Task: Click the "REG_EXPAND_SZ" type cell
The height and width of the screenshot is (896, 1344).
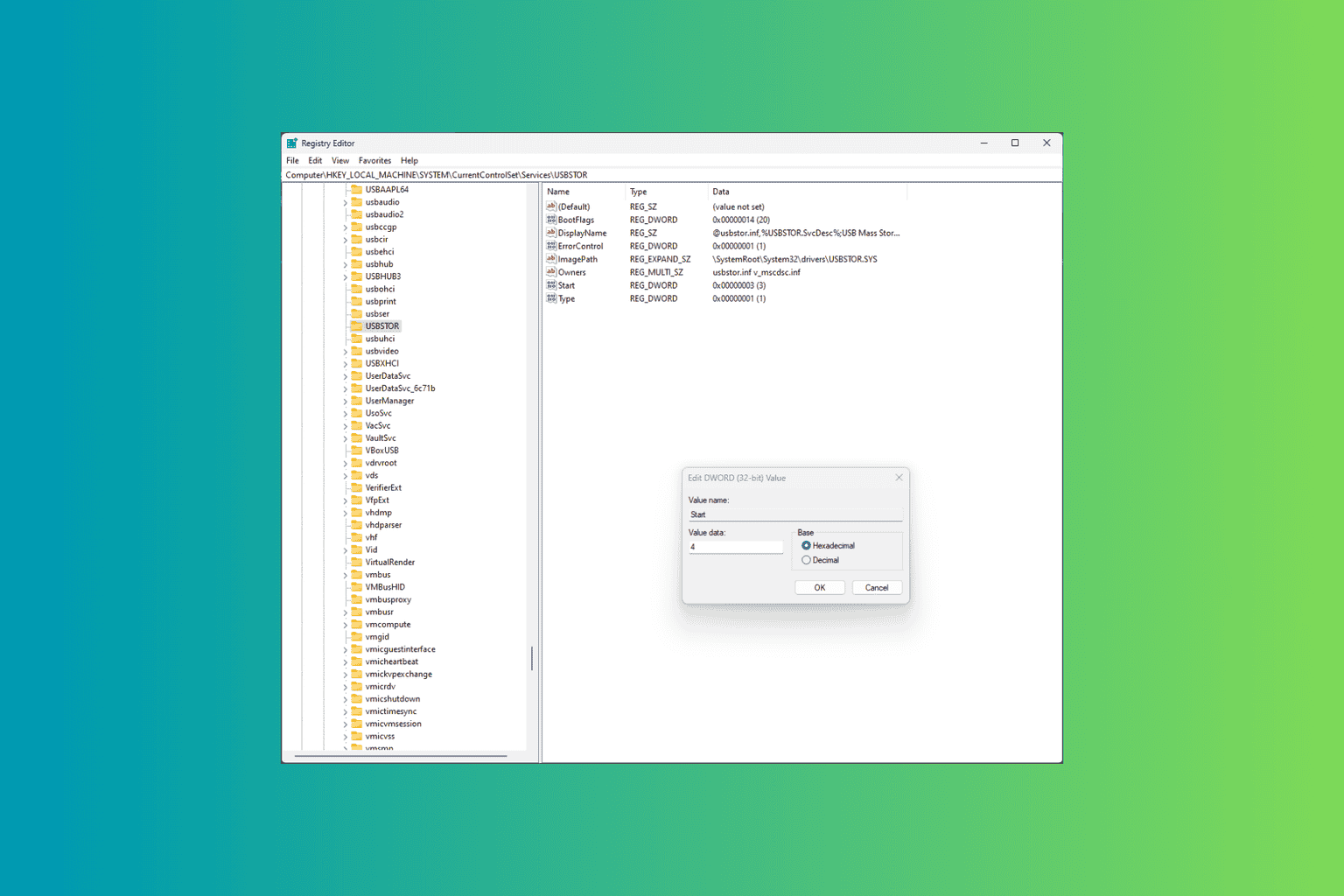Action: pos(660,259)
